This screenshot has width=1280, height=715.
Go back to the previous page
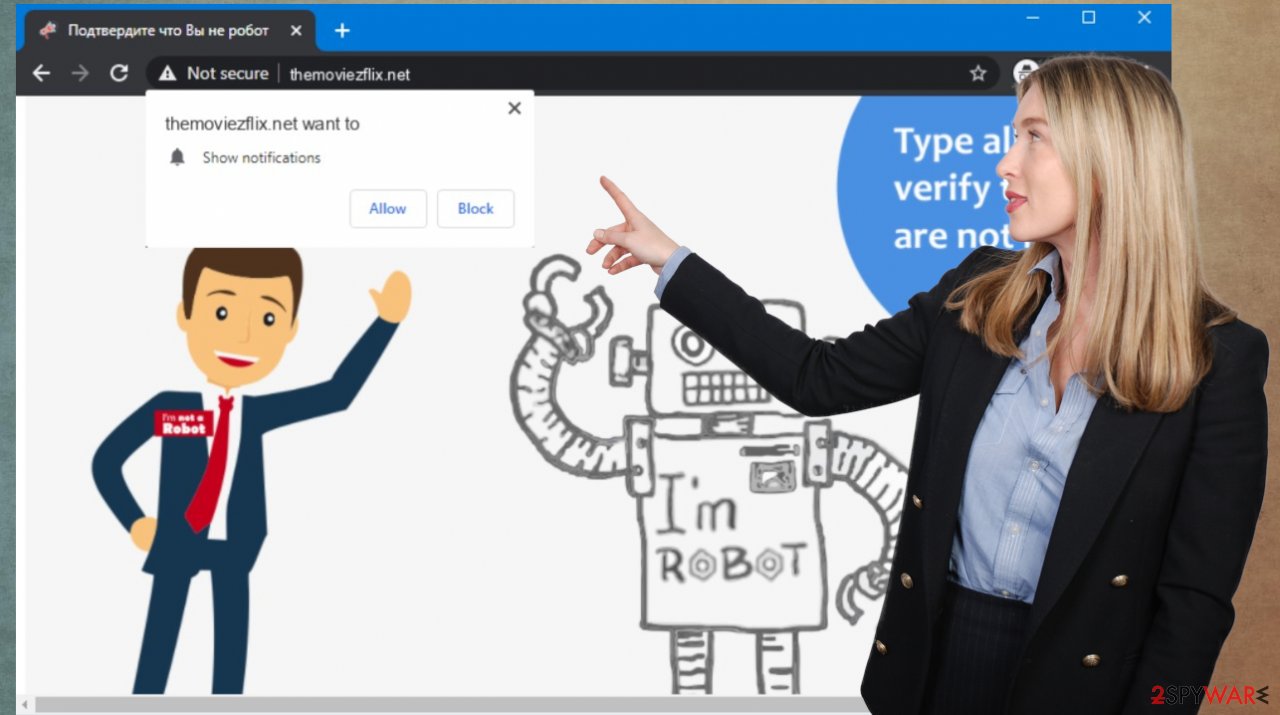pyautogui.click(x=41, y=73)
